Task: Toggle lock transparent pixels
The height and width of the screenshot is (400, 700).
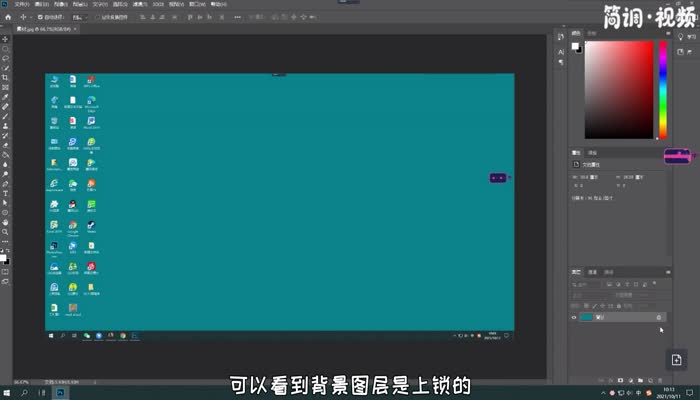Action: coord(586,306)
